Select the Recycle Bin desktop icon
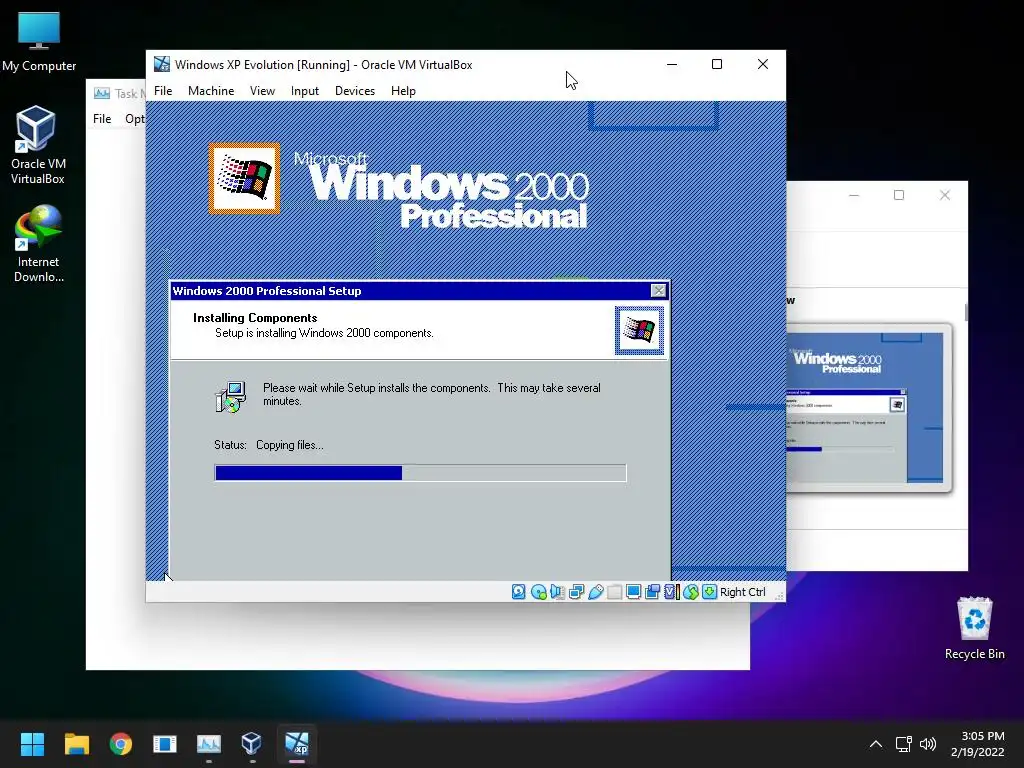Image resolution: width=1024 pixels, height=768 pixels. point(974,628)
